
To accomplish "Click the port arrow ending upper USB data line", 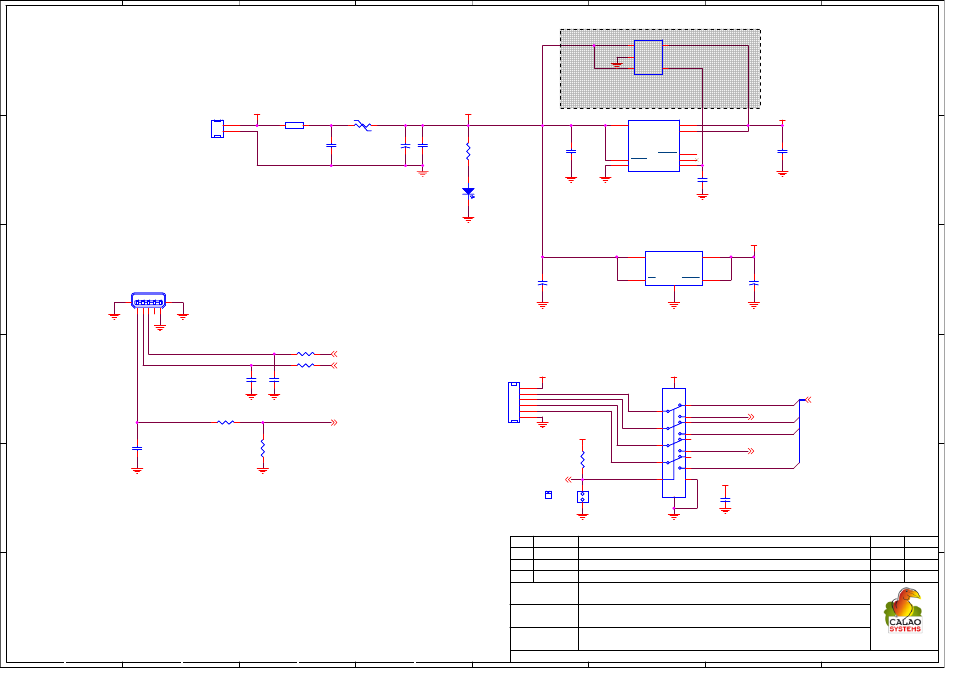I will coord(334,354).
